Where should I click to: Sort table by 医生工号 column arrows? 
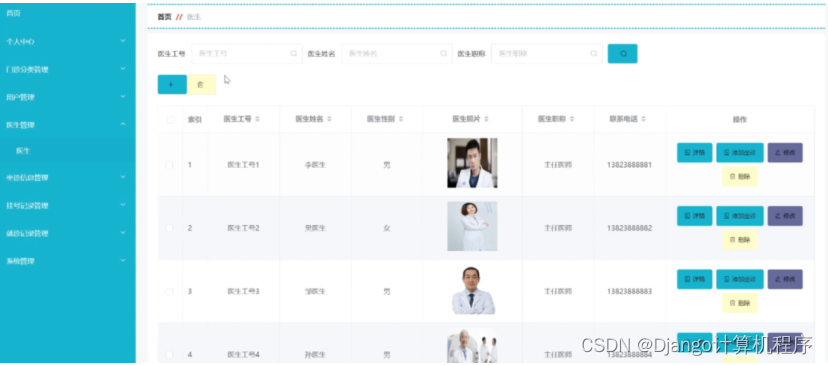257,119
